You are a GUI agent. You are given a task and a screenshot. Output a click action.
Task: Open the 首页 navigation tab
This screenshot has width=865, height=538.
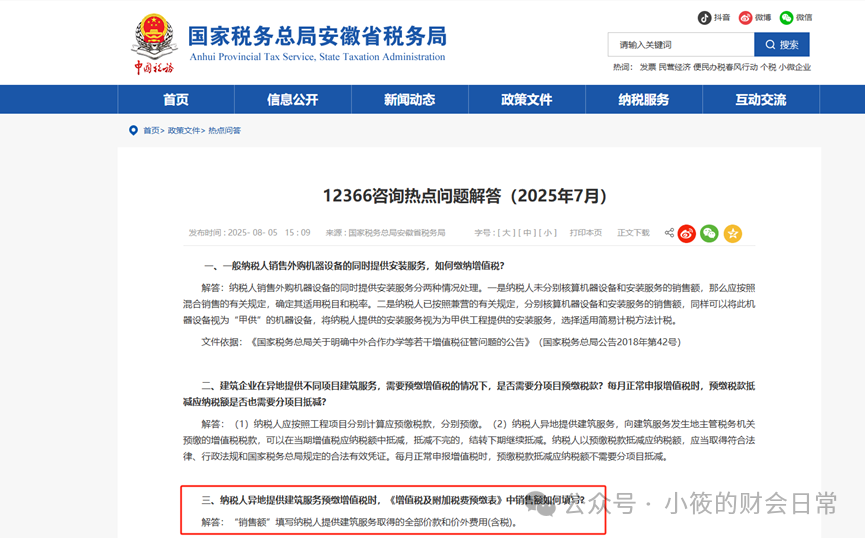176,99
